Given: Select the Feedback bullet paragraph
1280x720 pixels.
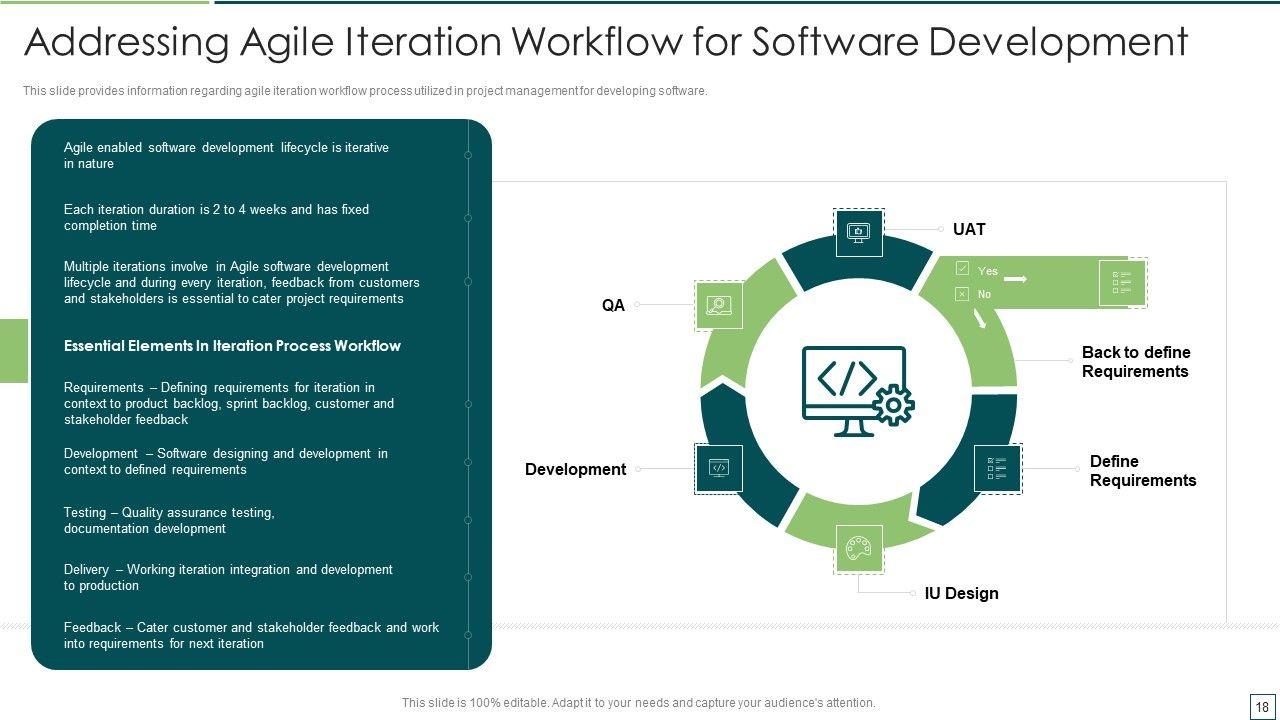Looking at the screenshot, I should click(251, 636).
